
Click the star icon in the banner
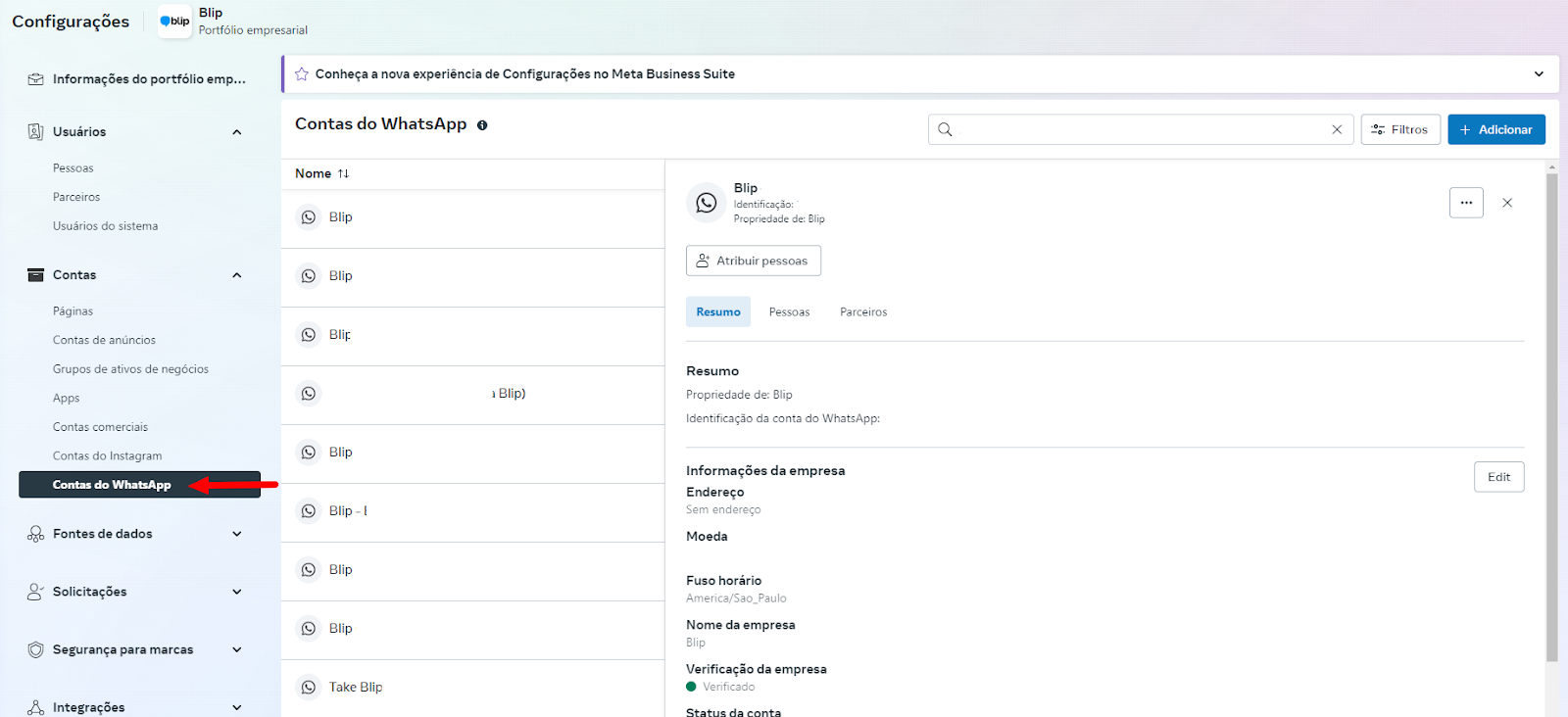[x=302, y=74]
